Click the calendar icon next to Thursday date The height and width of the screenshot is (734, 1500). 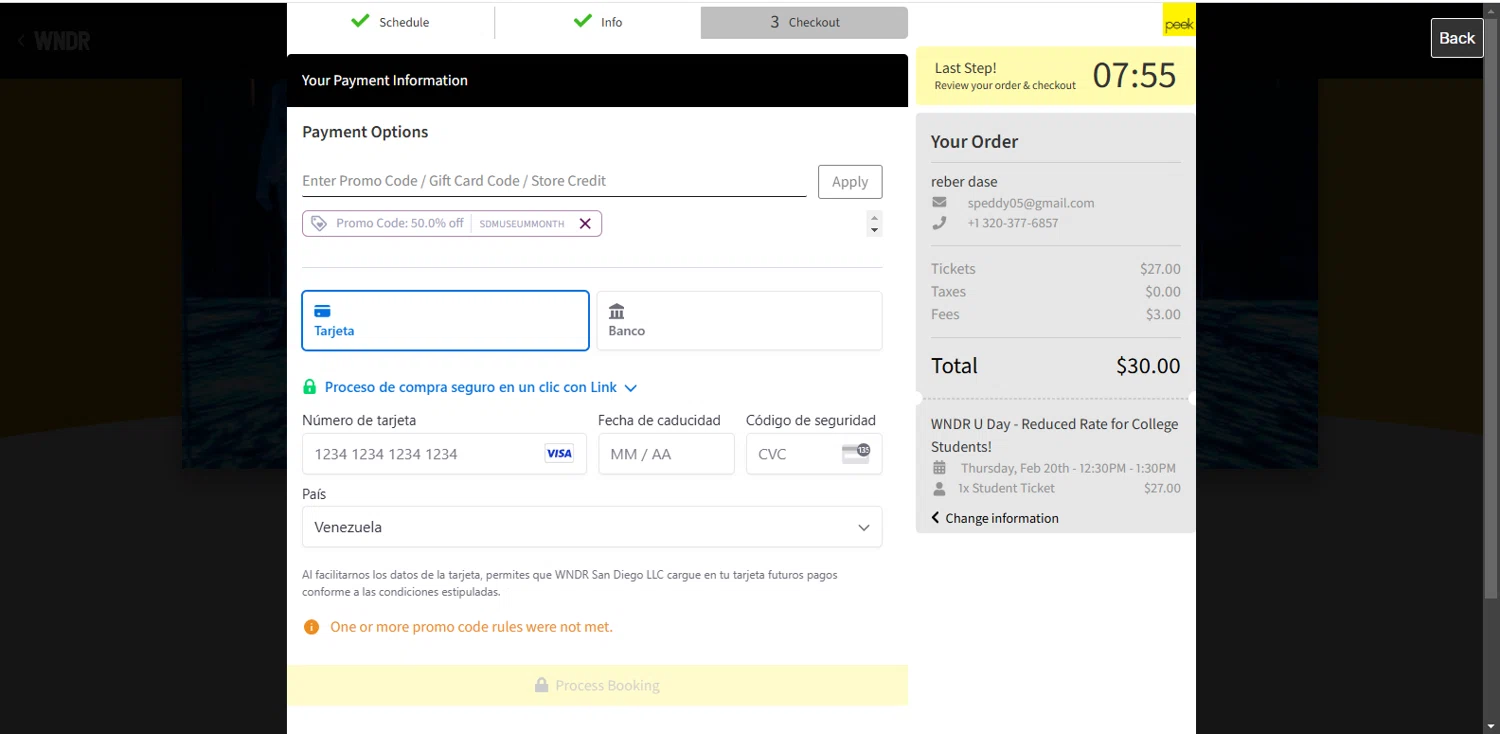click(x=939, y=468)
